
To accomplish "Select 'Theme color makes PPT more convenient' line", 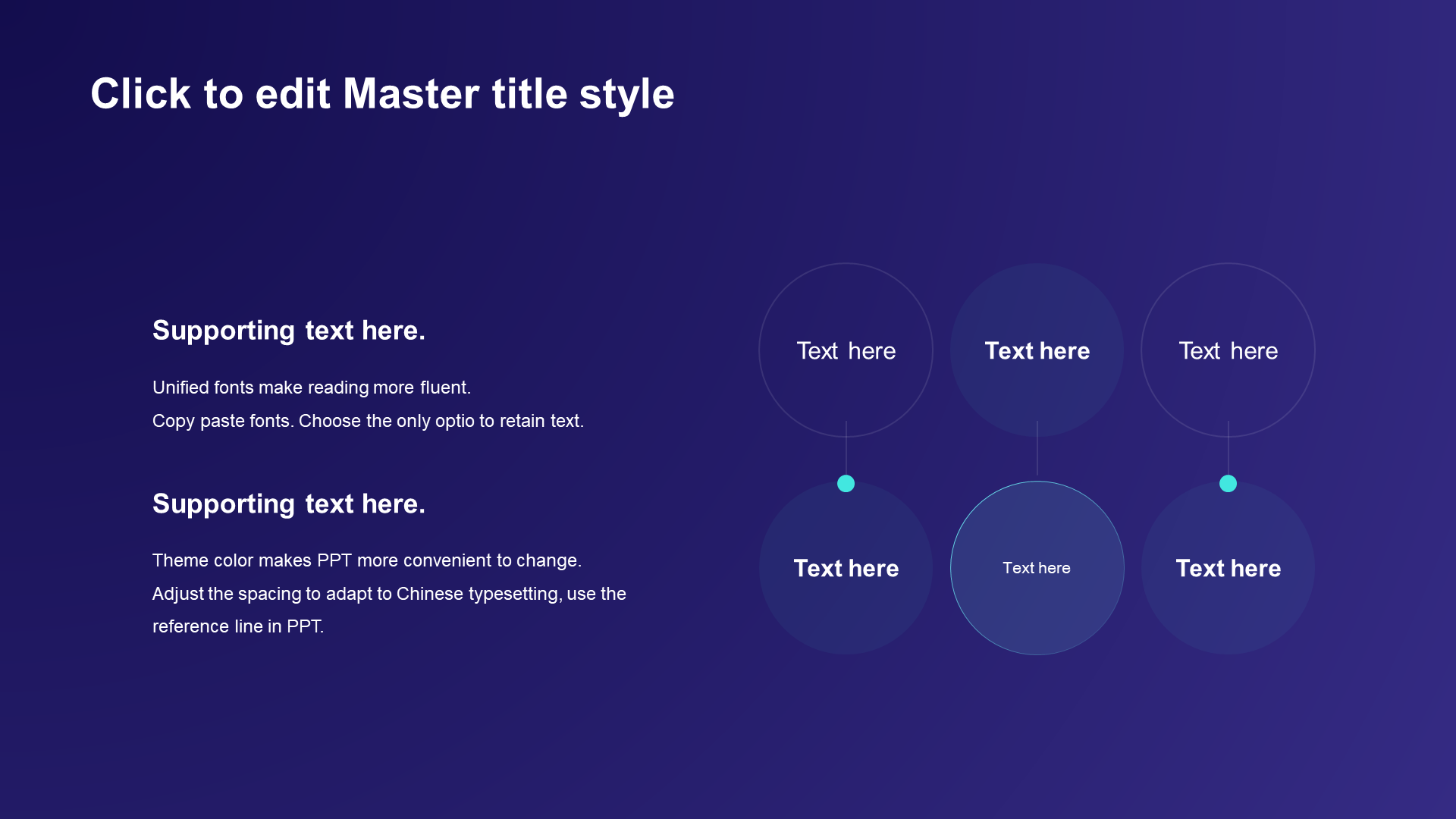I will click(x=367, y=560).
